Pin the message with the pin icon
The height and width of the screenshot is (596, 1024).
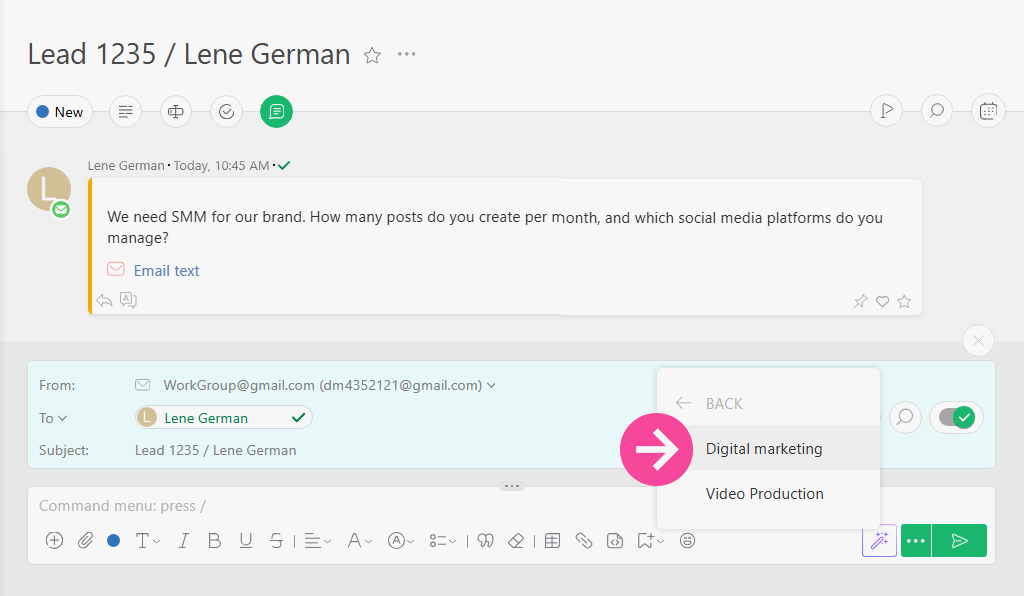(x=861, y=302)
